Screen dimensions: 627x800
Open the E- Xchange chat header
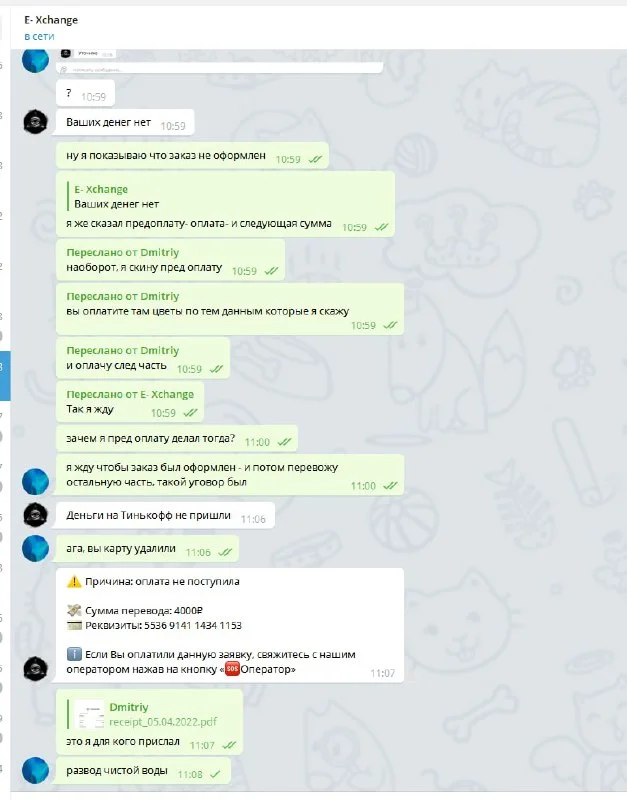tap(51, 20)
